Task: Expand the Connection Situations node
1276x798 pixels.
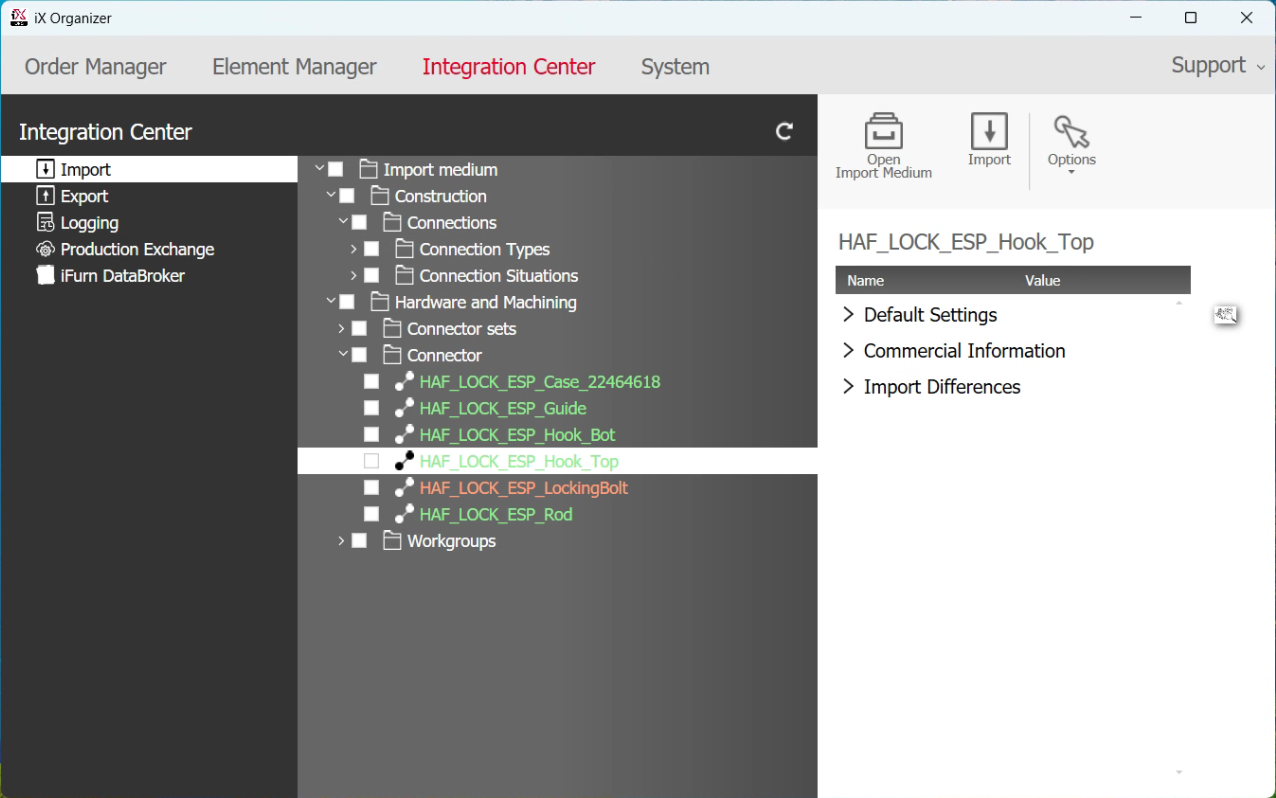Action: (x=354, y=275)
